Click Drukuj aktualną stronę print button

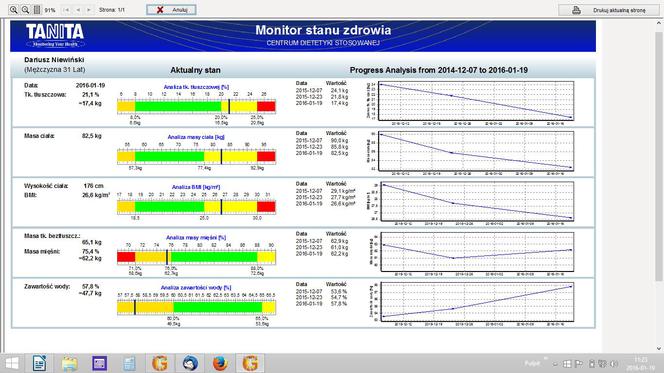point(609,10)
